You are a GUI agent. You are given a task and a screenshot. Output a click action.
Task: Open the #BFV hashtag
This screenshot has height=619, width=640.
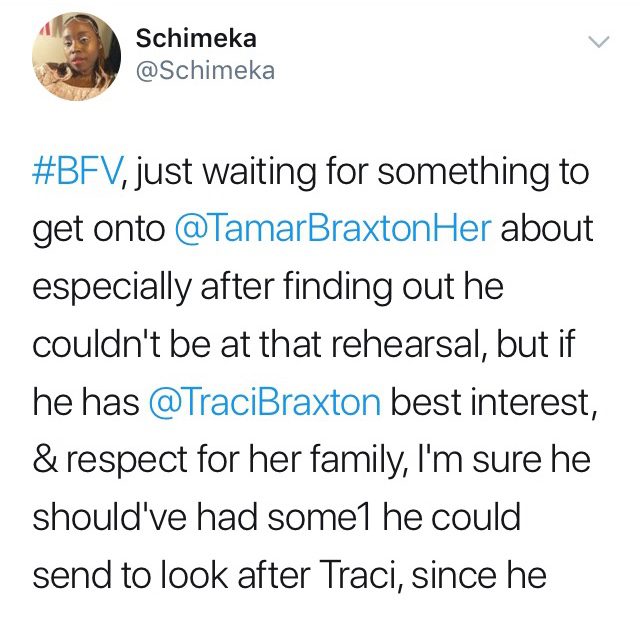(77, 171)
